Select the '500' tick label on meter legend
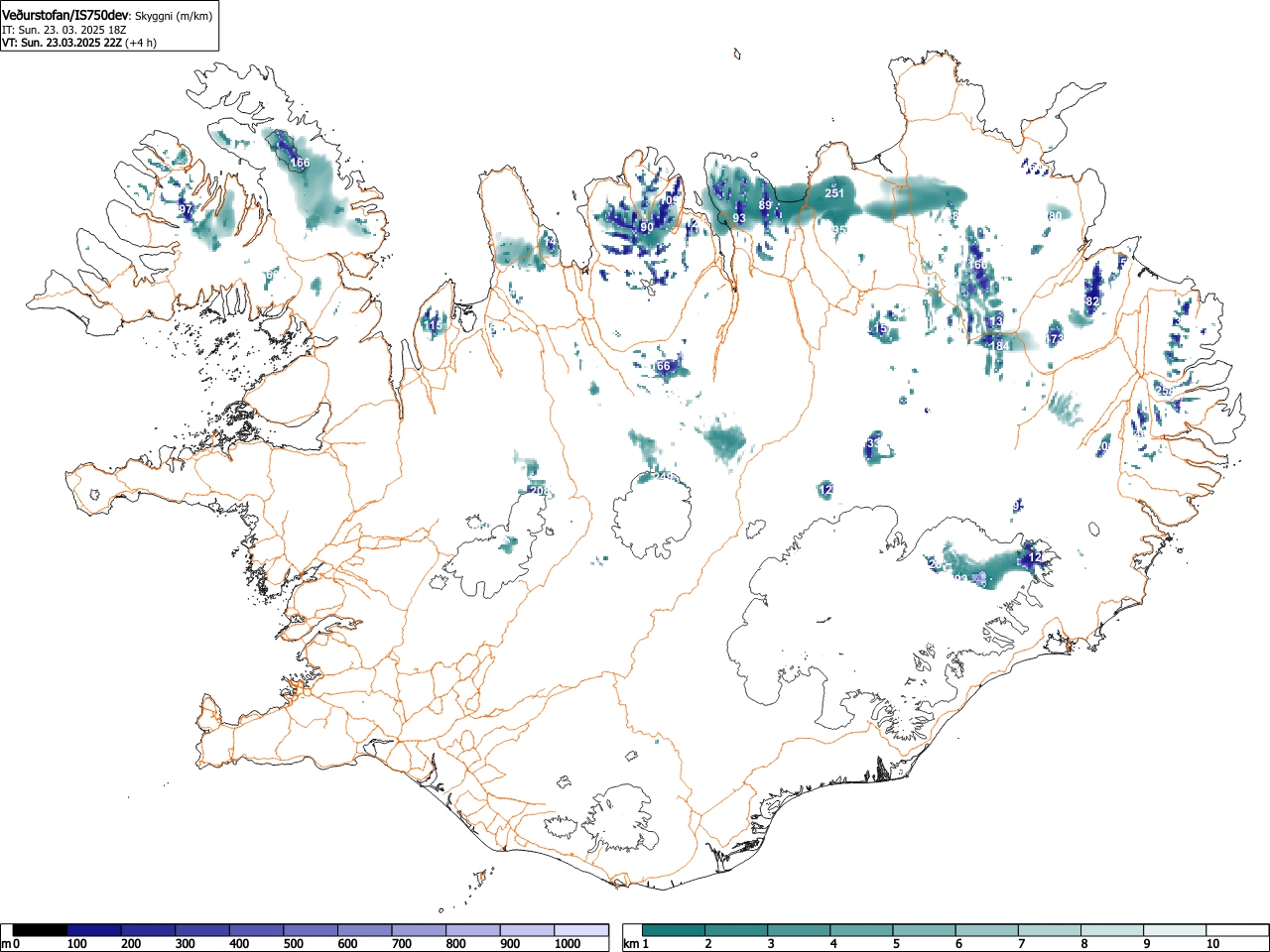The image size is (1270, 952). pyautogui.click(x=293, y=944)
